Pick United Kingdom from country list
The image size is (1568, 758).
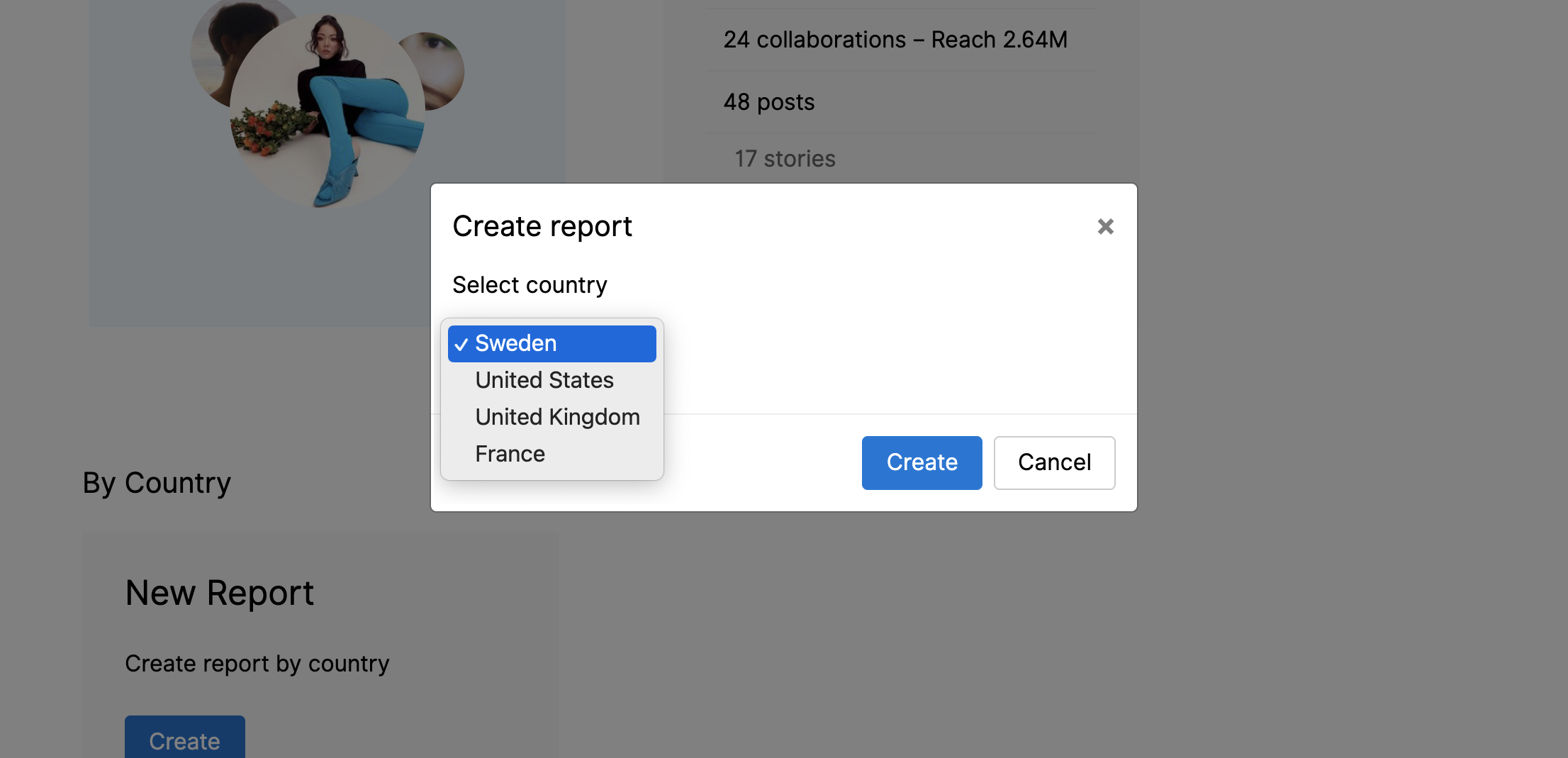click(551, 418)
